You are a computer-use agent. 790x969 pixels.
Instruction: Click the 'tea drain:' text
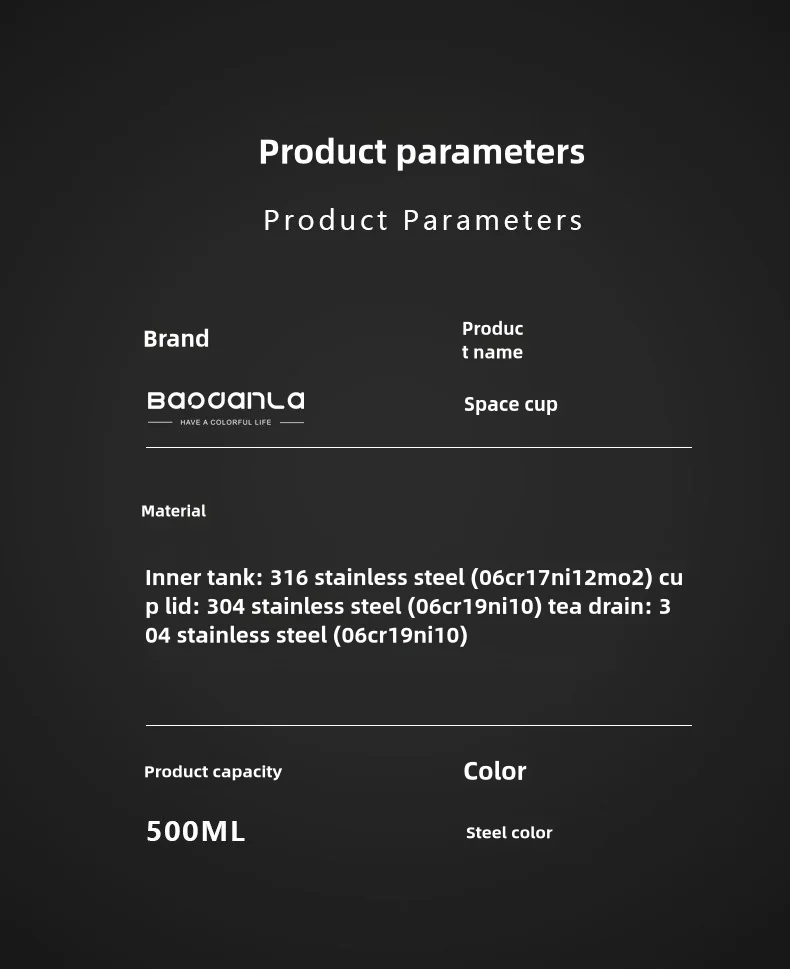coord(600,606)
